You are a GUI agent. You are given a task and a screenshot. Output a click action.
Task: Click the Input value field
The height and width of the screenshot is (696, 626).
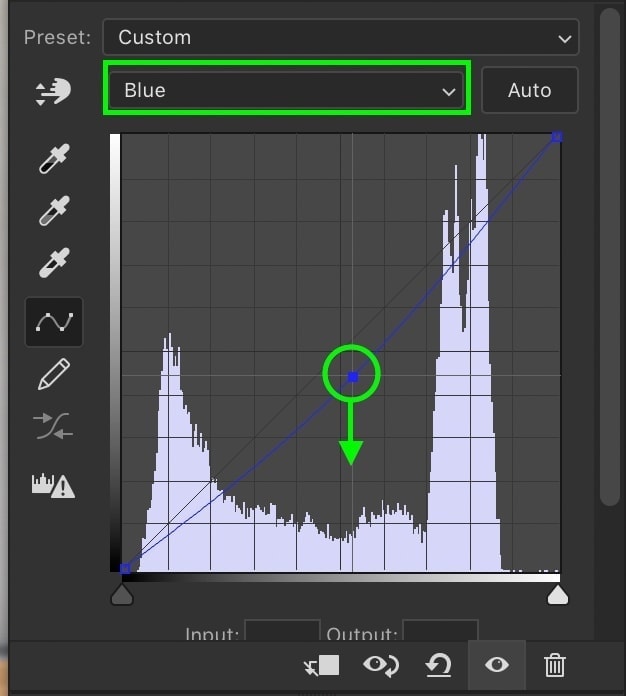click(282, 630)
